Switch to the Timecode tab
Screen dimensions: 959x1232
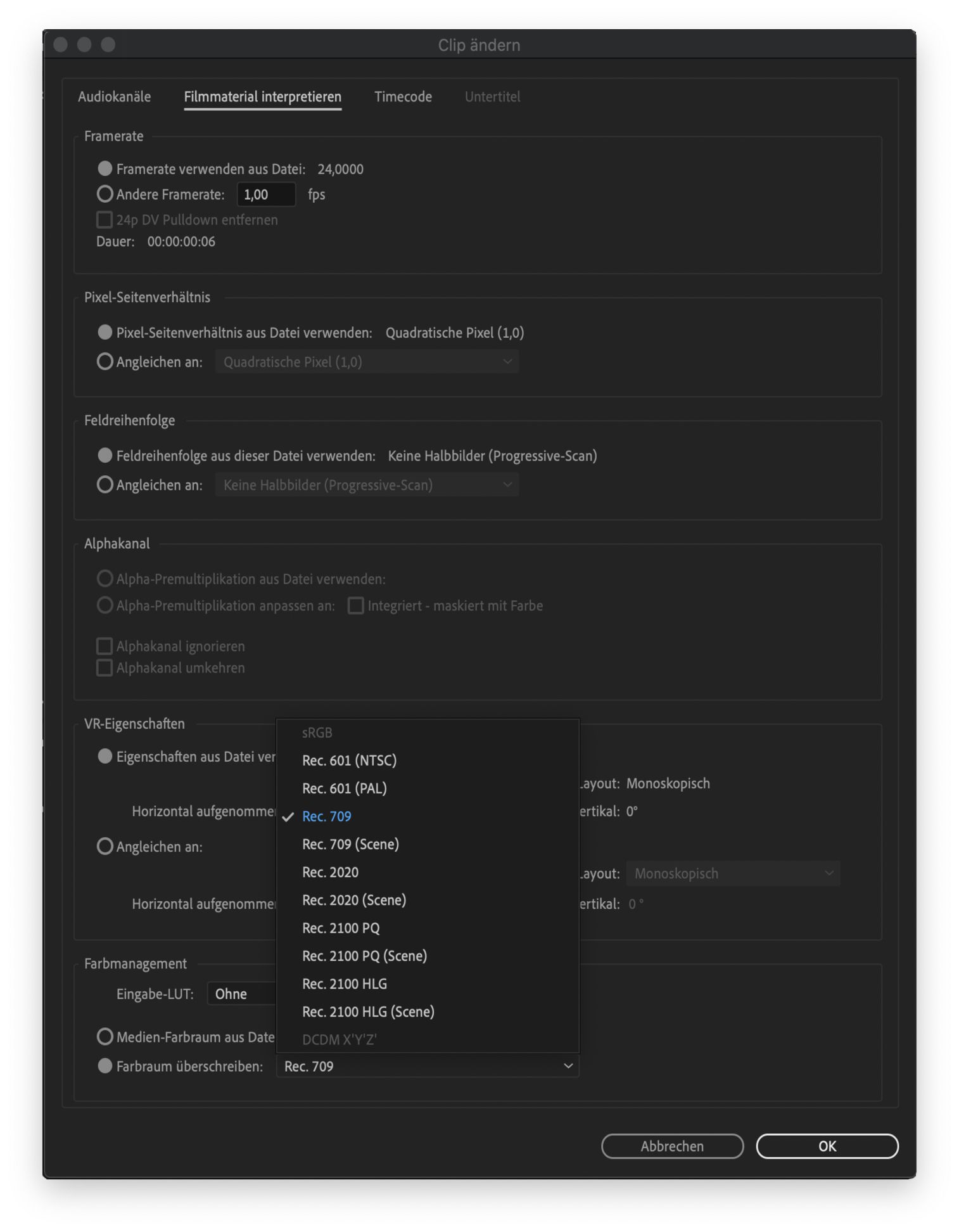pyautogui.click(x=402, y=96)
